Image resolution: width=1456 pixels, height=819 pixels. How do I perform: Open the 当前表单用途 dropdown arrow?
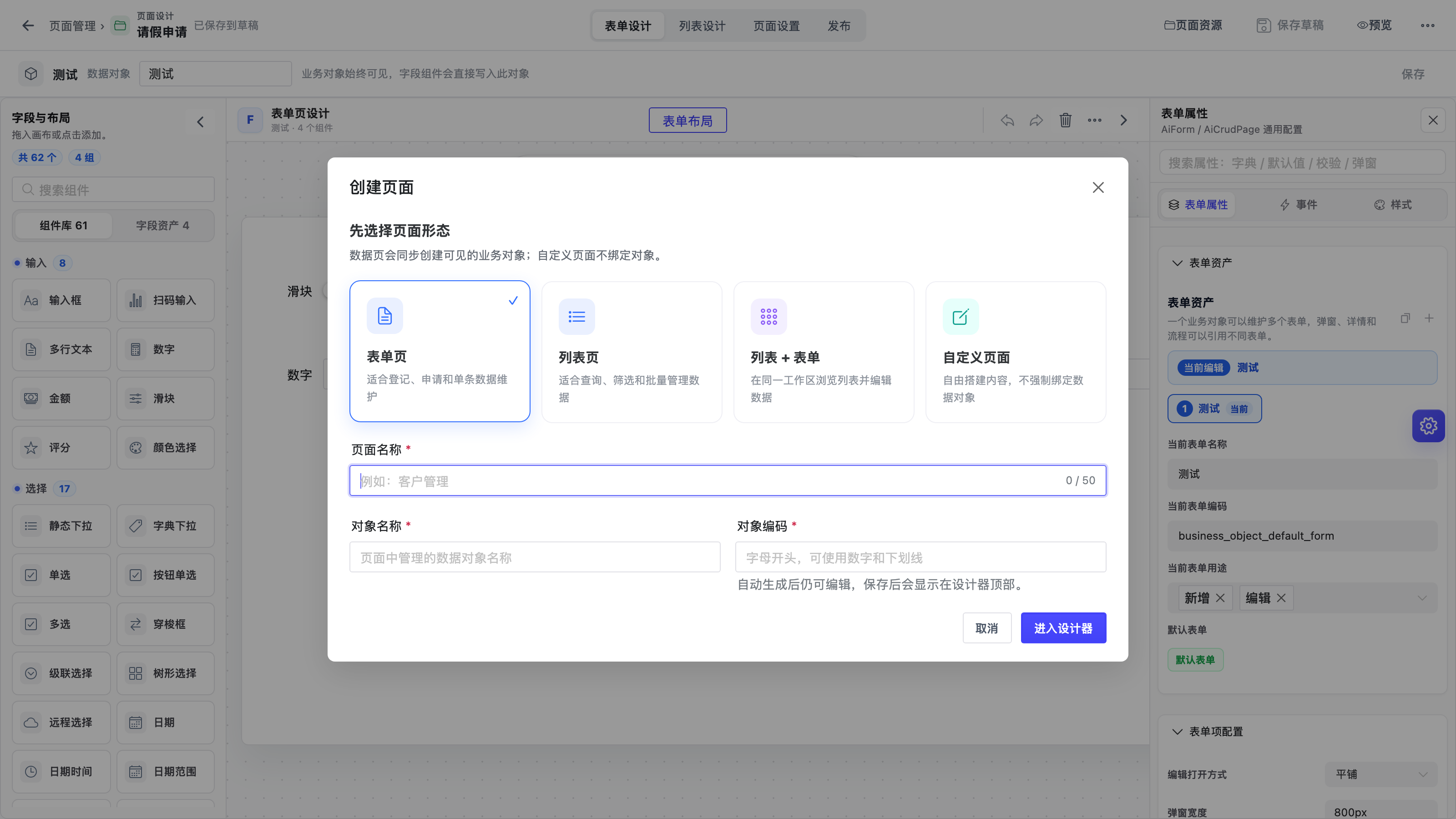pos(1422,598)
